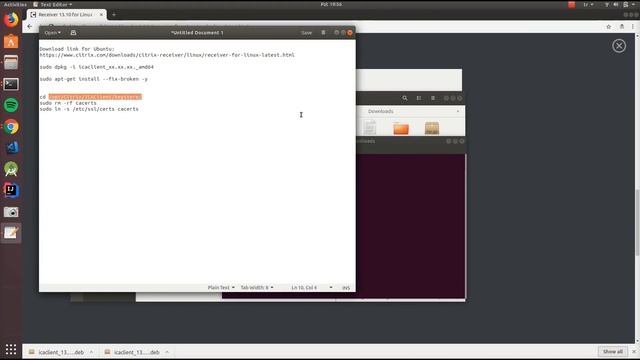Select the Receiver 13.10 for Linux tab
The image size is (640, 360).
point(65,14)
